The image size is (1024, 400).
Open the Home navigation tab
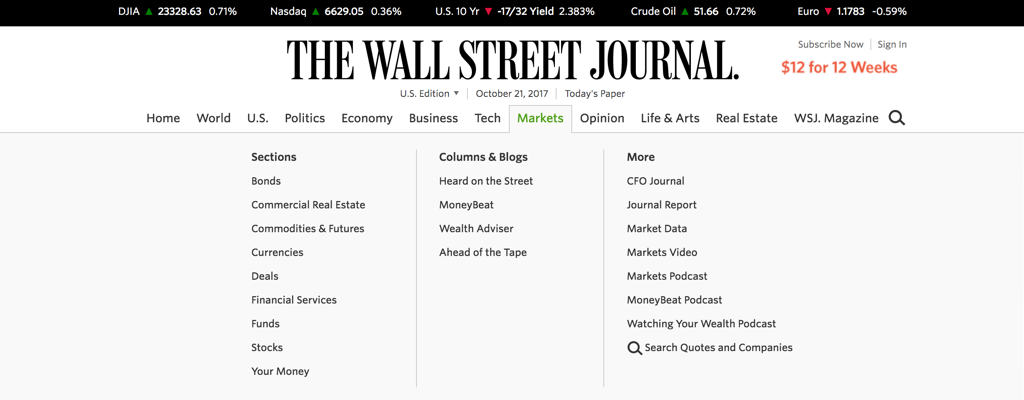pyautogui.click(x=163, y=118)
